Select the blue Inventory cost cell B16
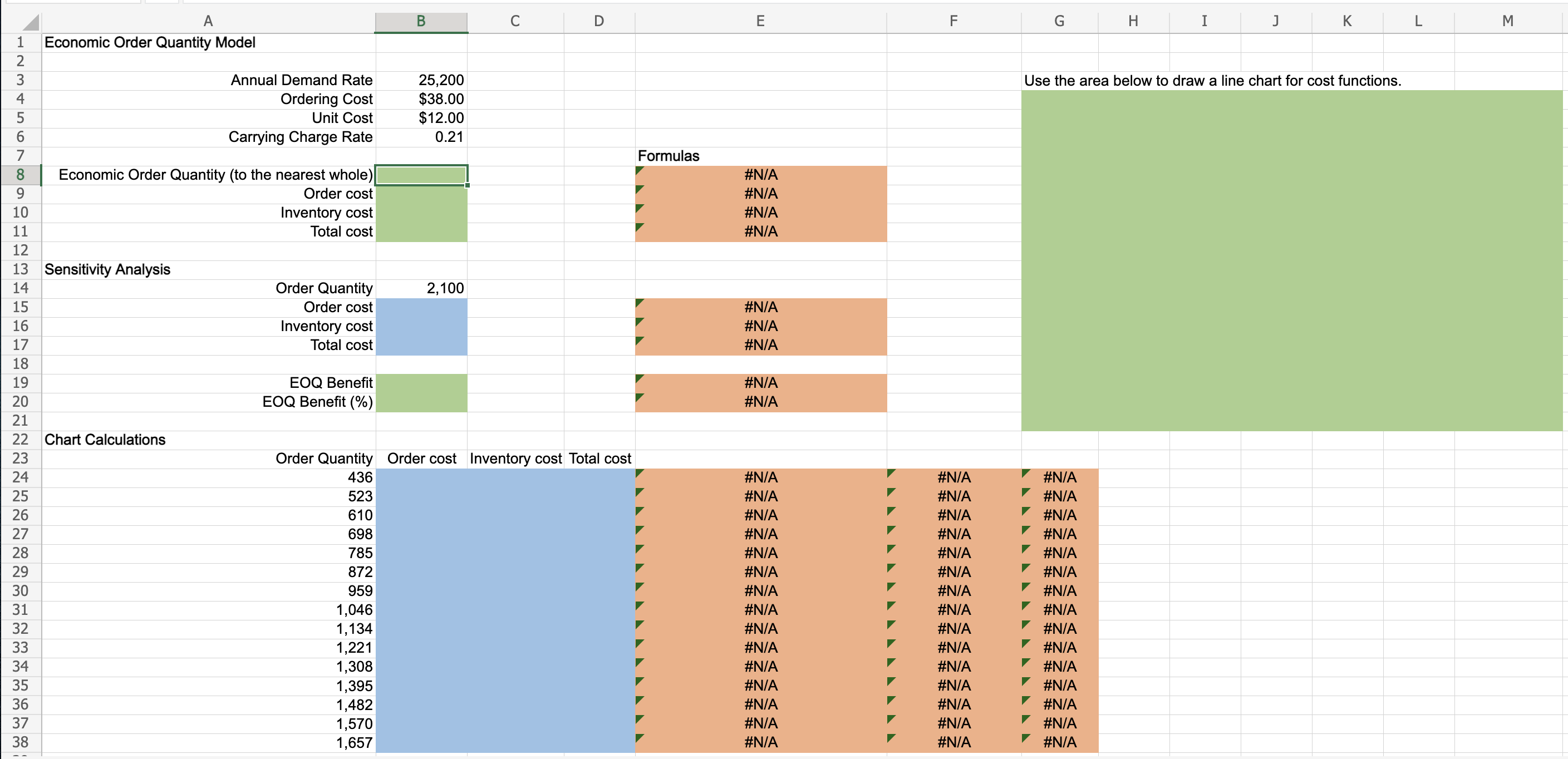The image size is (1568, 759). [421, 326]
